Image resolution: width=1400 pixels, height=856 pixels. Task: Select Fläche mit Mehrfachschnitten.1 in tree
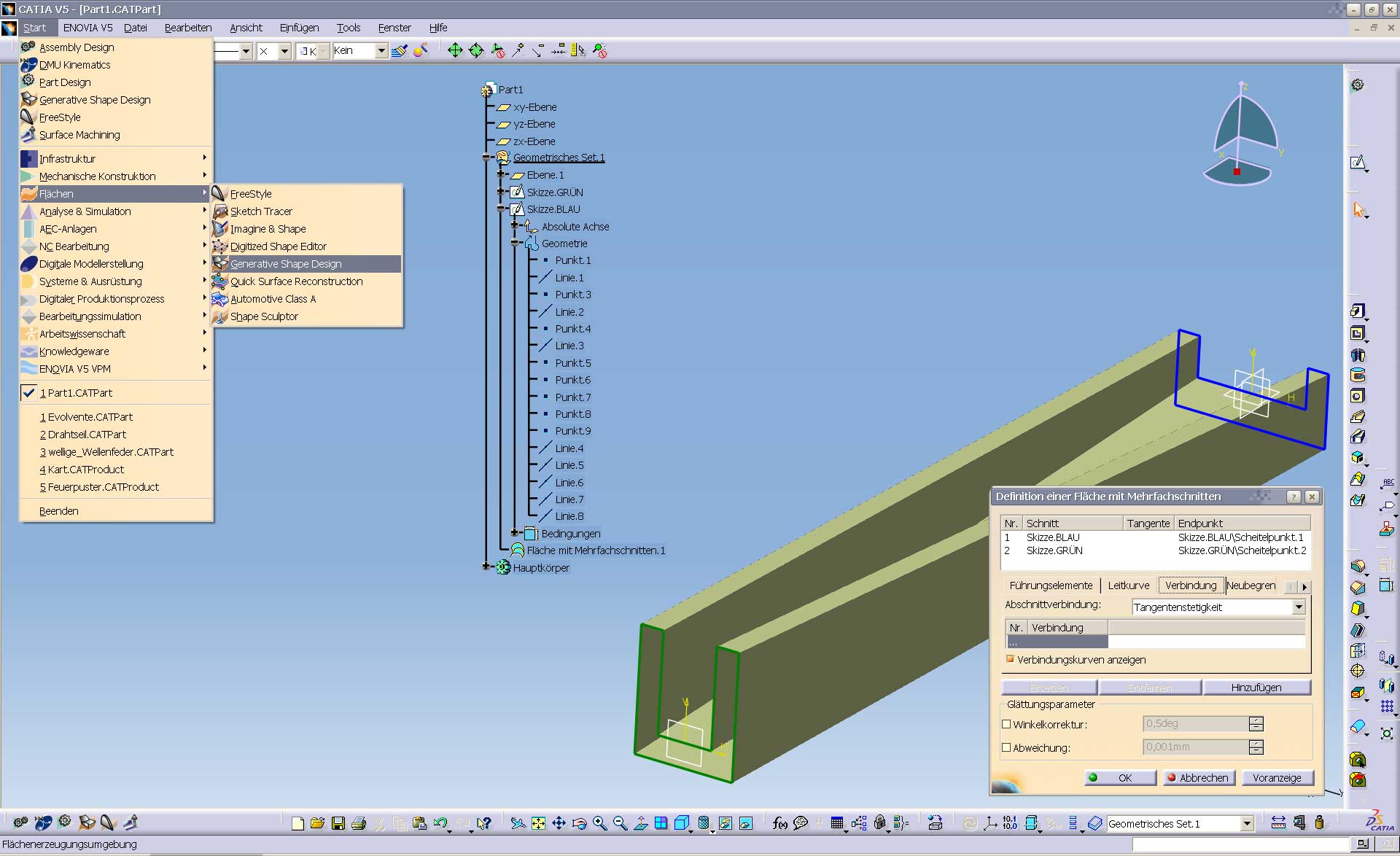click(596, 550)
